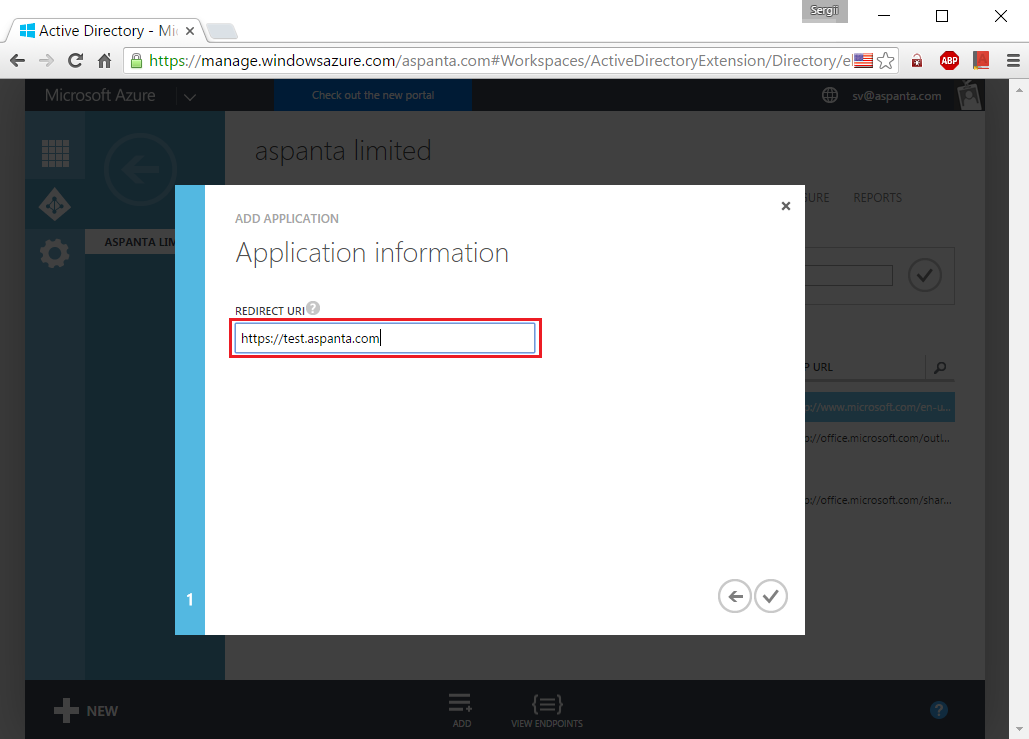The height and width of the screenshot is (739, 1029).
Task: Click inside the Redirect URI text field
Action: coord(385,338)
